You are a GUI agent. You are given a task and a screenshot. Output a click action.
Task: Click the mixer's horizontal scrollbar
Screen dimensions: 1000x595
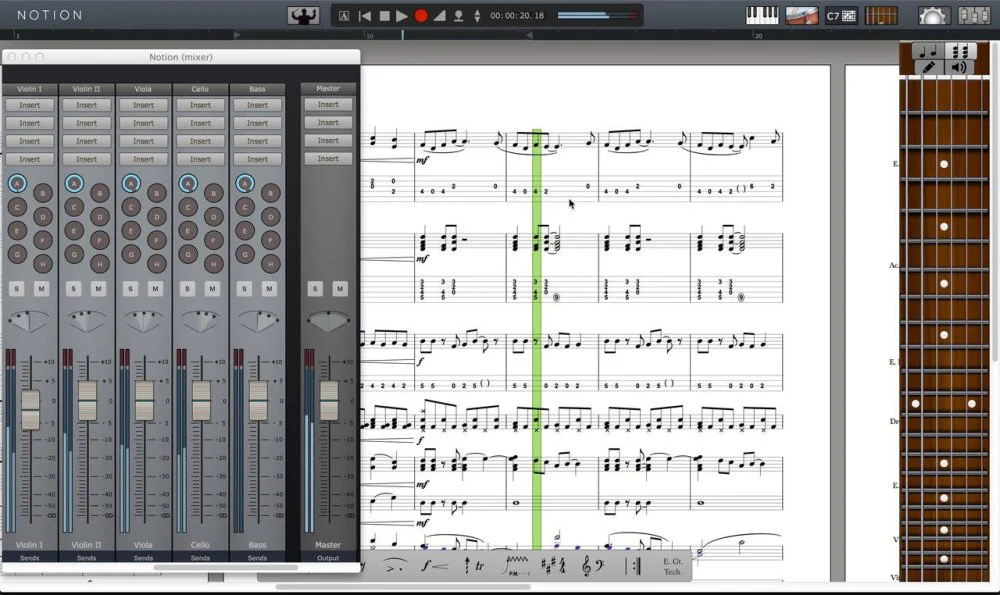pyautogui.click(x=226, y=567)
